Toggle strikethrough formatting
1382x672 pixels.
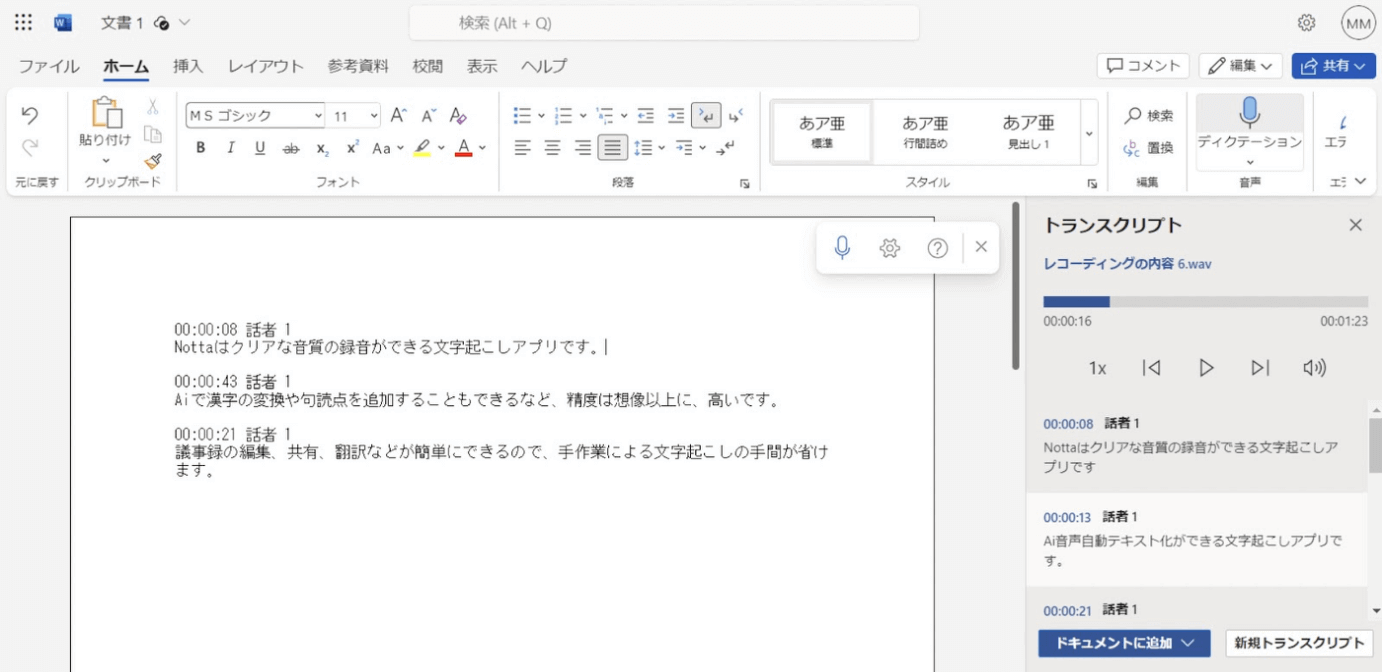[291, 148]
